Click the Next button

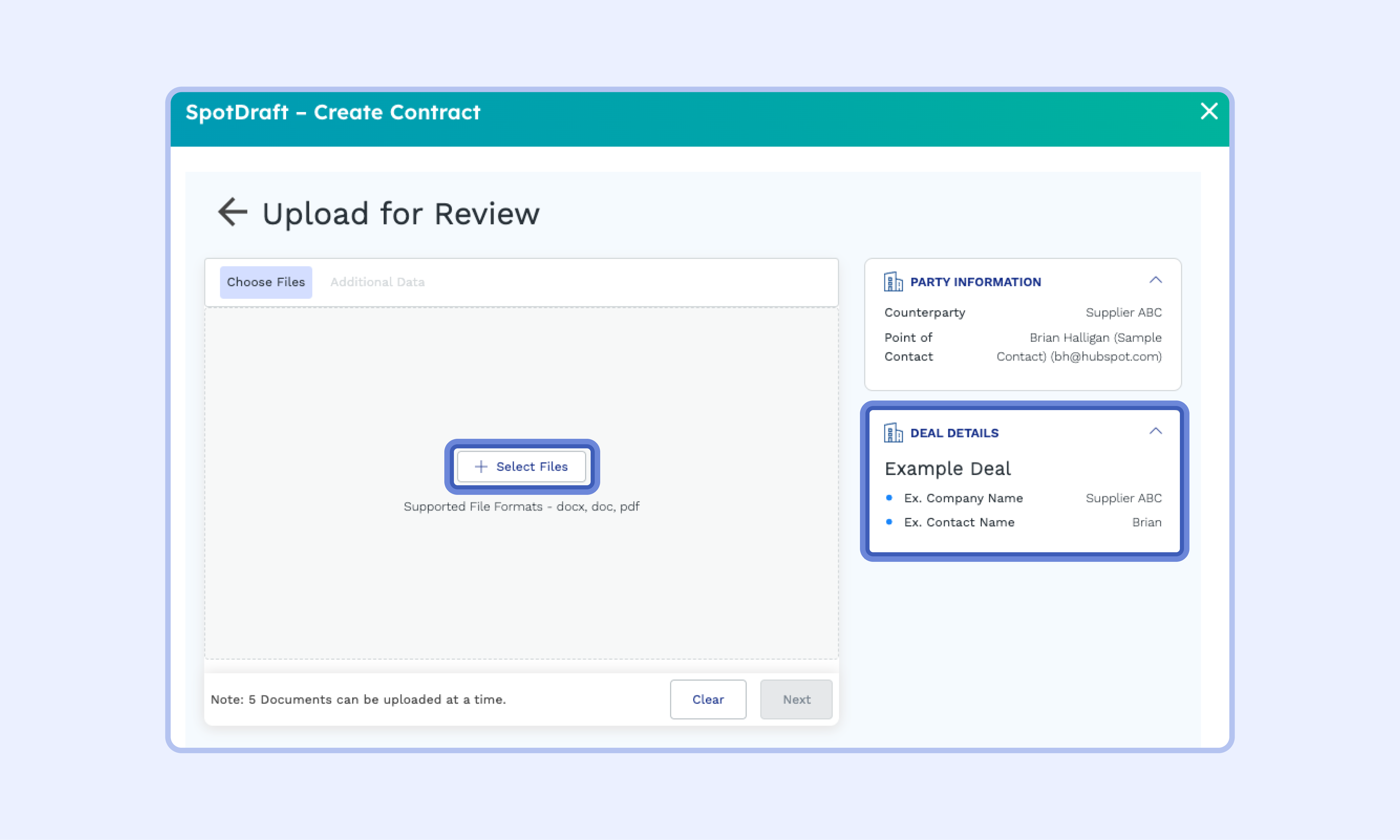coord(796,700)
